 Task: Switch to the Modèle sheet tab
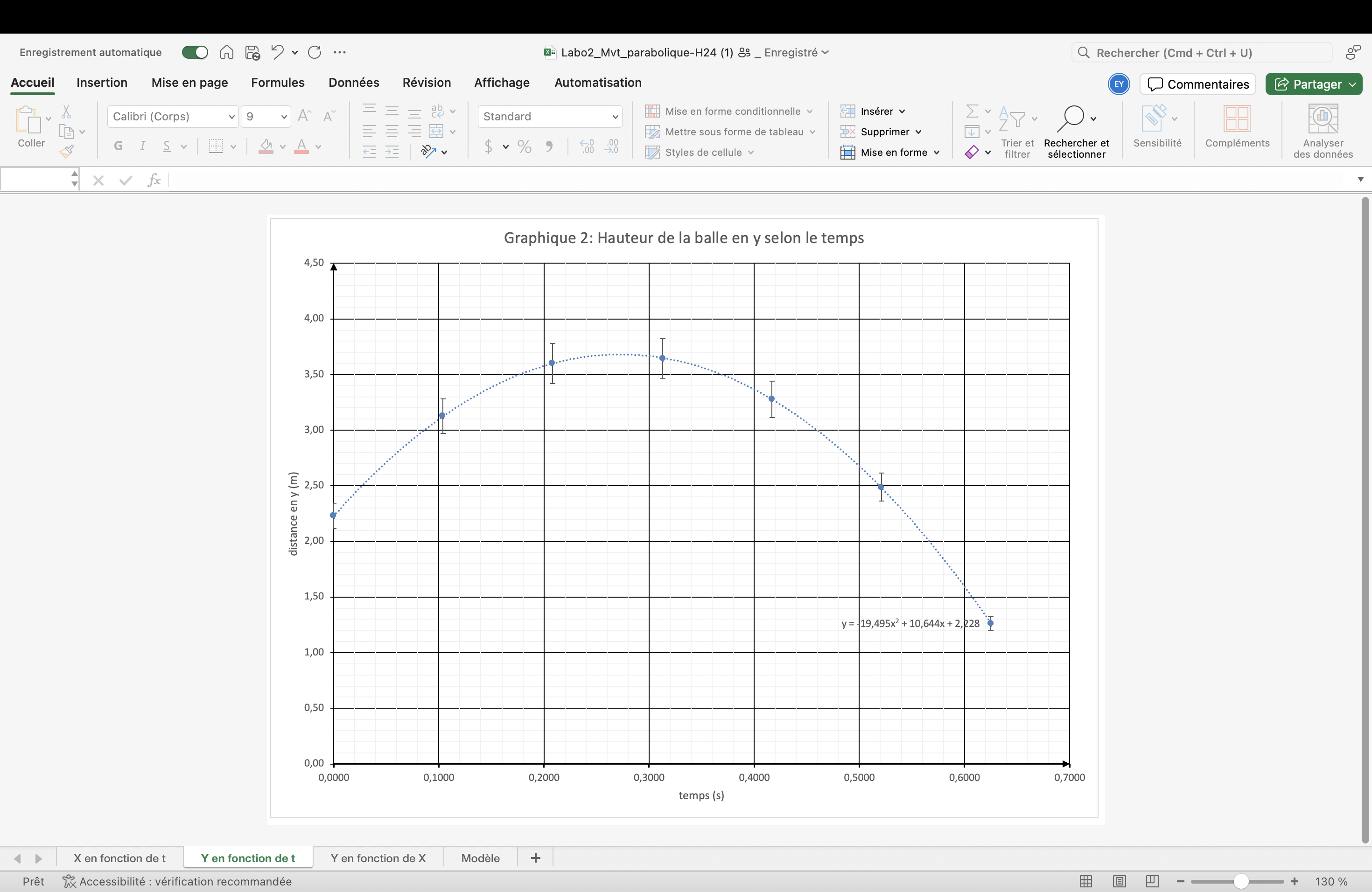(x=480, y=858)
